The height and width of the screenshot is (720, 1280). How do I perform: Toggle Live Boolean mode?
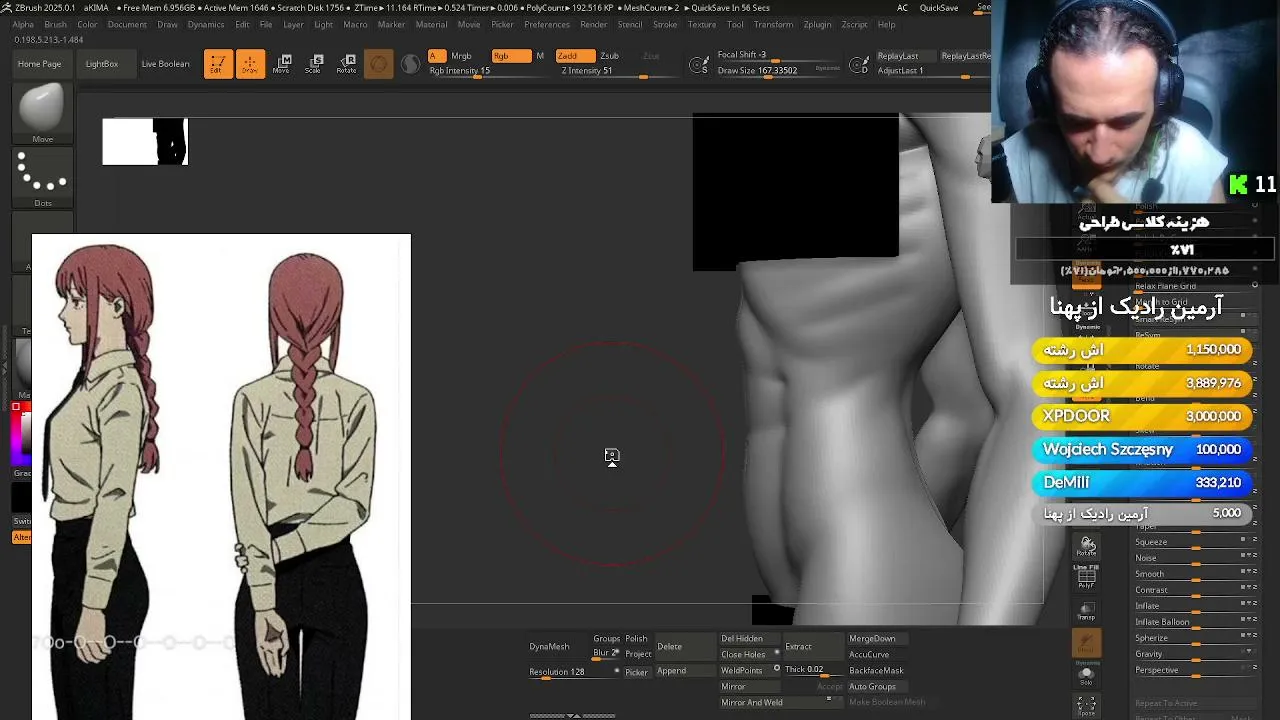point(165,64)
